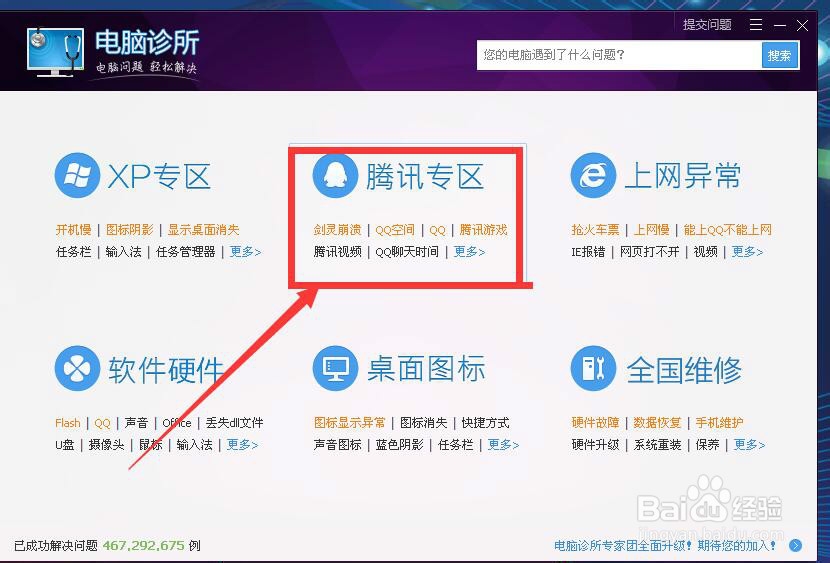Expand 更多> under 桌面图标

[503, 444]
